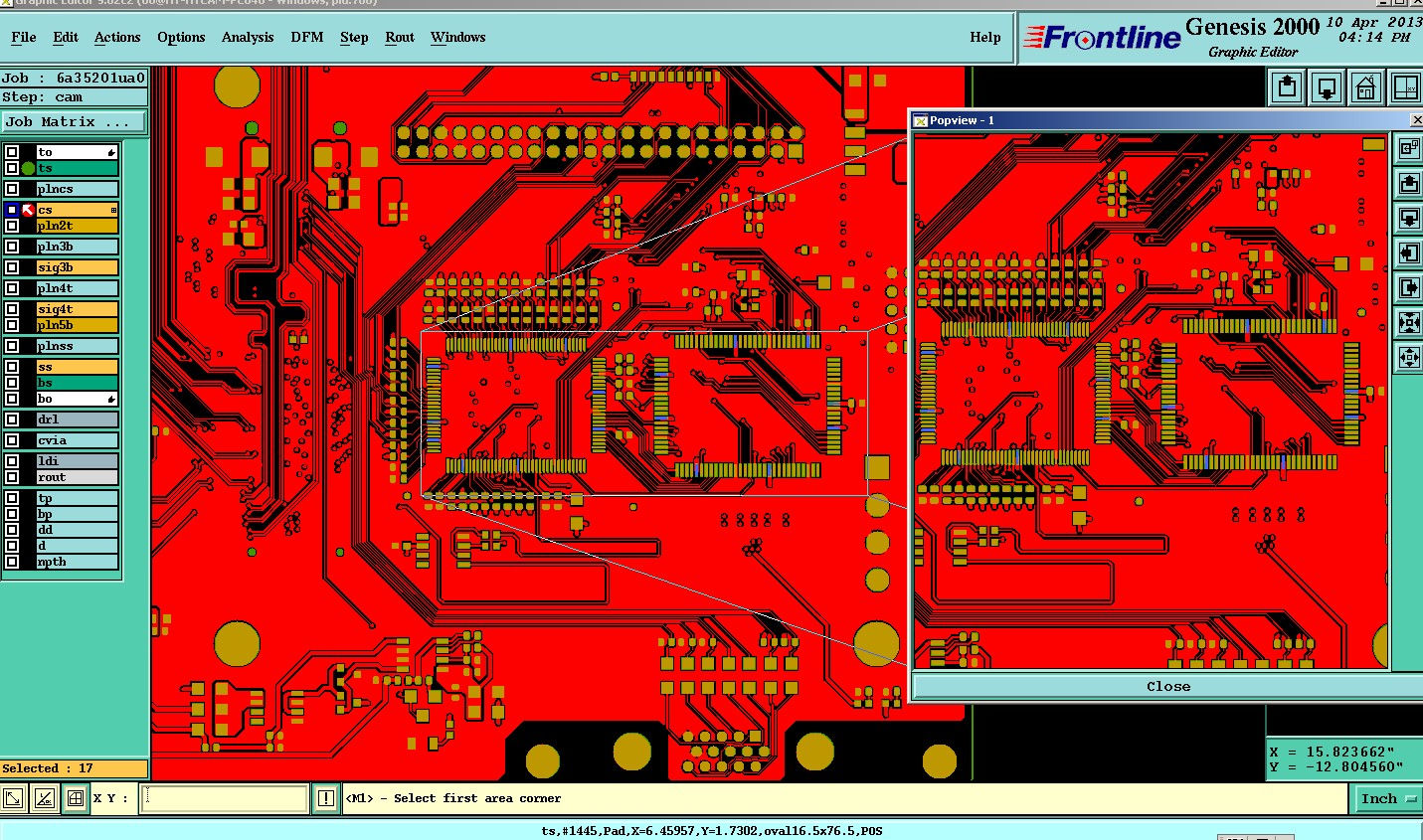Select the bs layer name

pos(77,383)
